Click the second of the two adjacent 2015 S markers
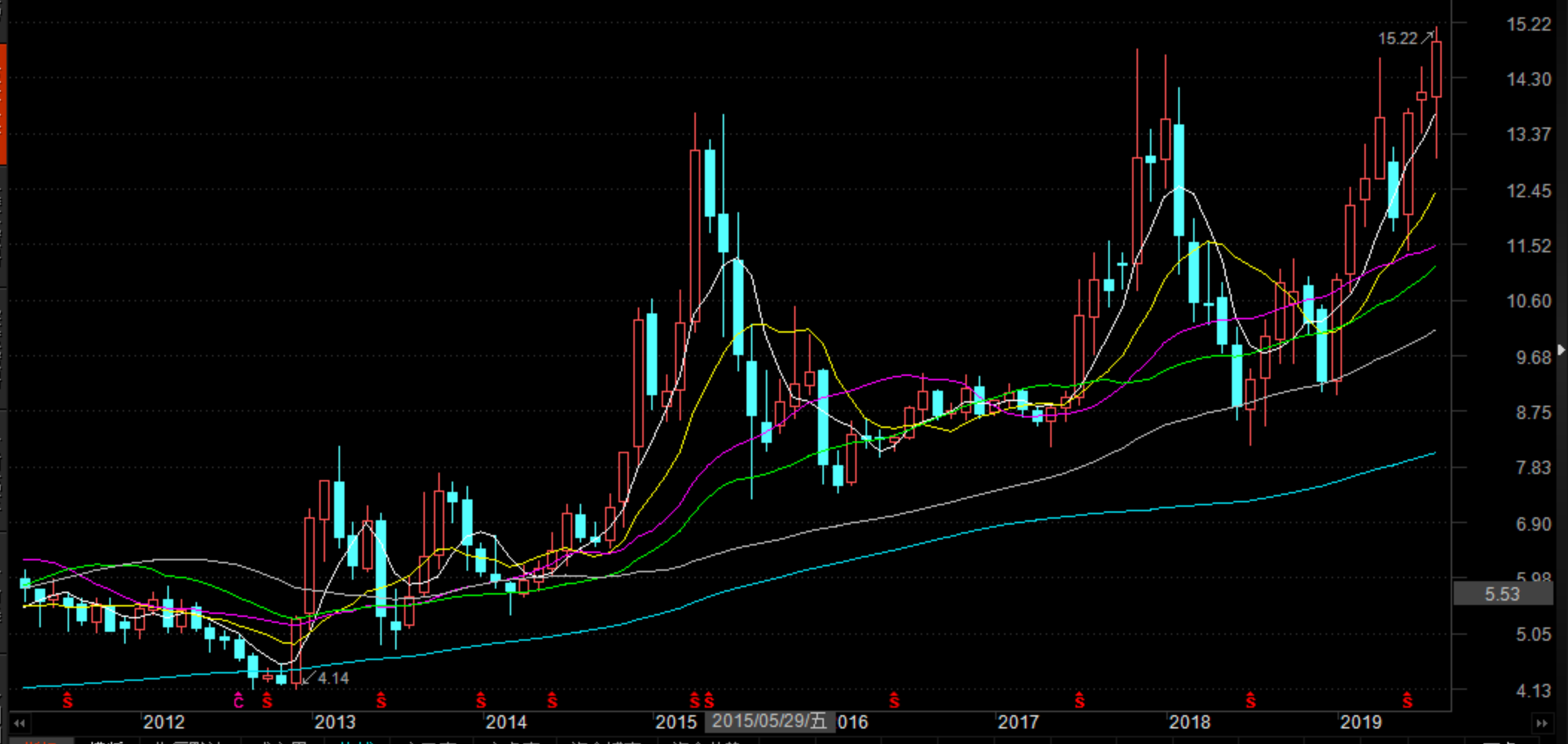This screenshot has width=1568, height=744. click(x=709, y=702)
